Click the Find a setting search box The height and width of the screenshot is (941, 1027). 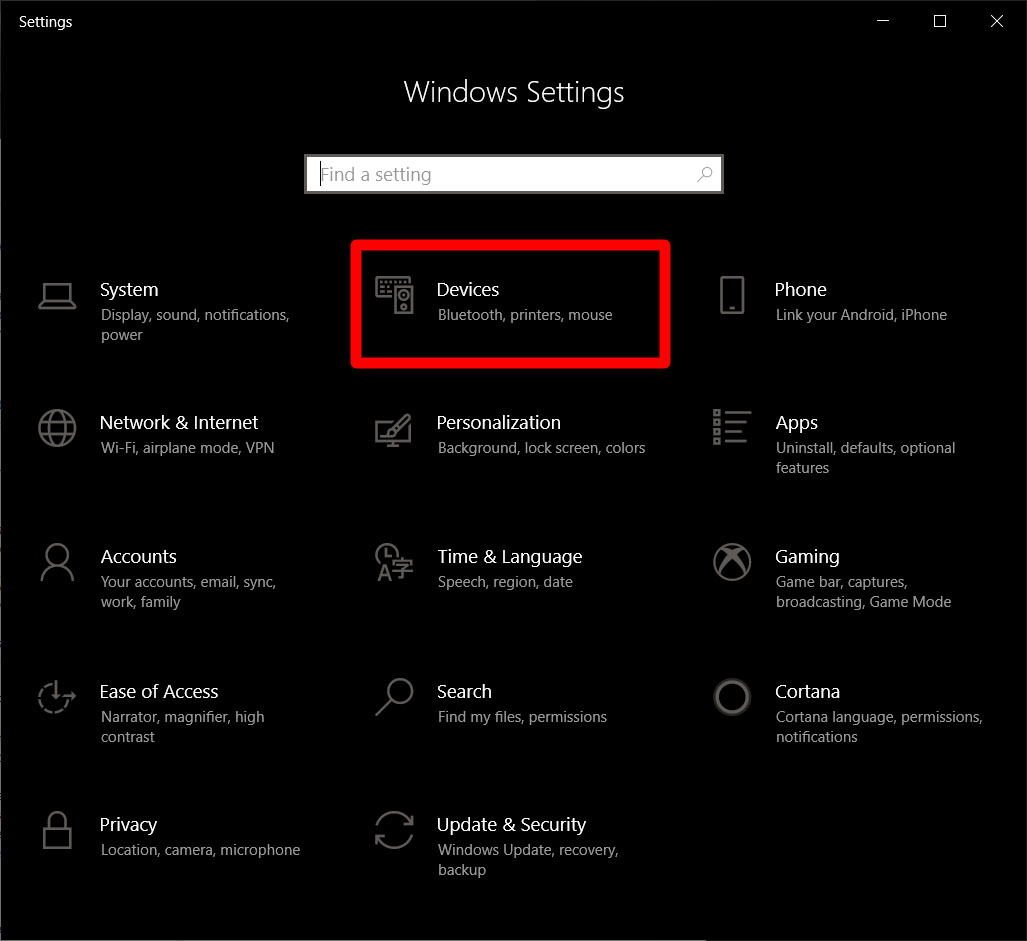513,173
